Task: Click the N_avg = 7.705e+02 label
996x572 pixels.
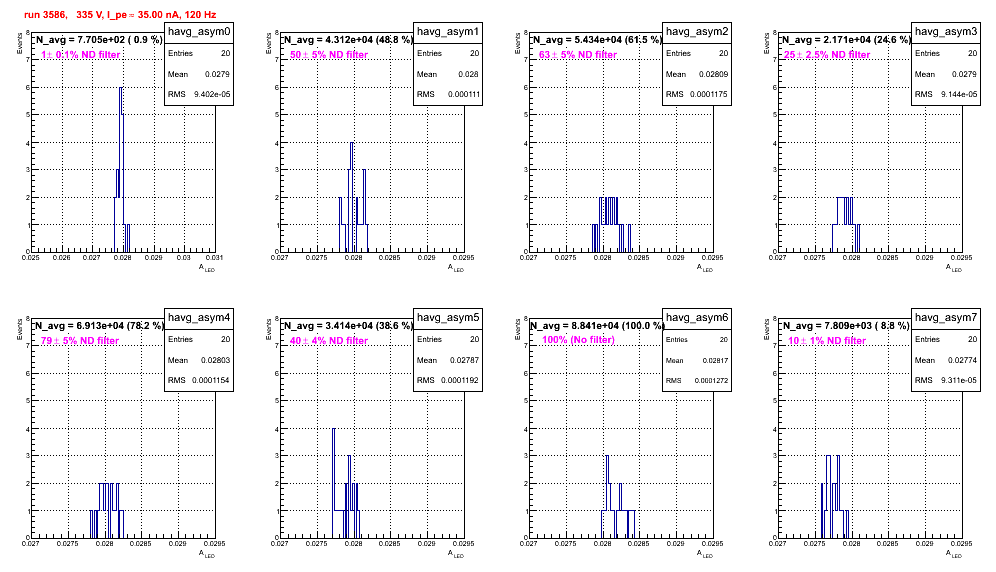Action: coord(98,39)
